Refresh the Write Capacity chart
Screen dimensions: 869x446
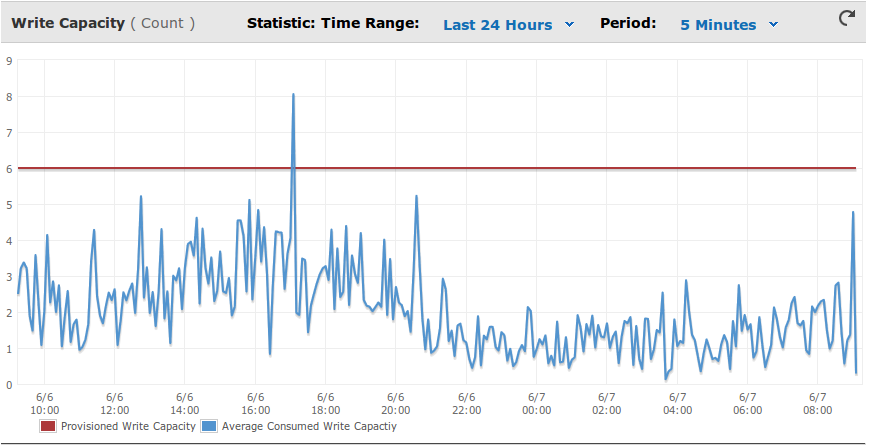tap(846, 18)
